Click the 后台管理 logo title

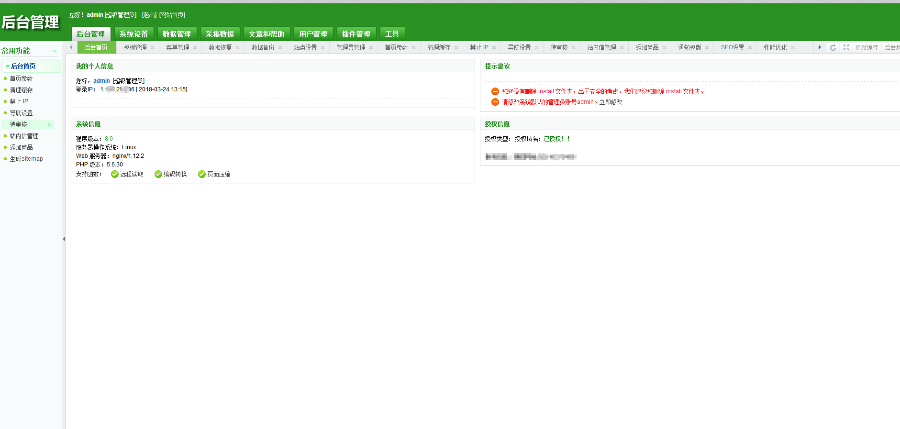tap(30, 22)
